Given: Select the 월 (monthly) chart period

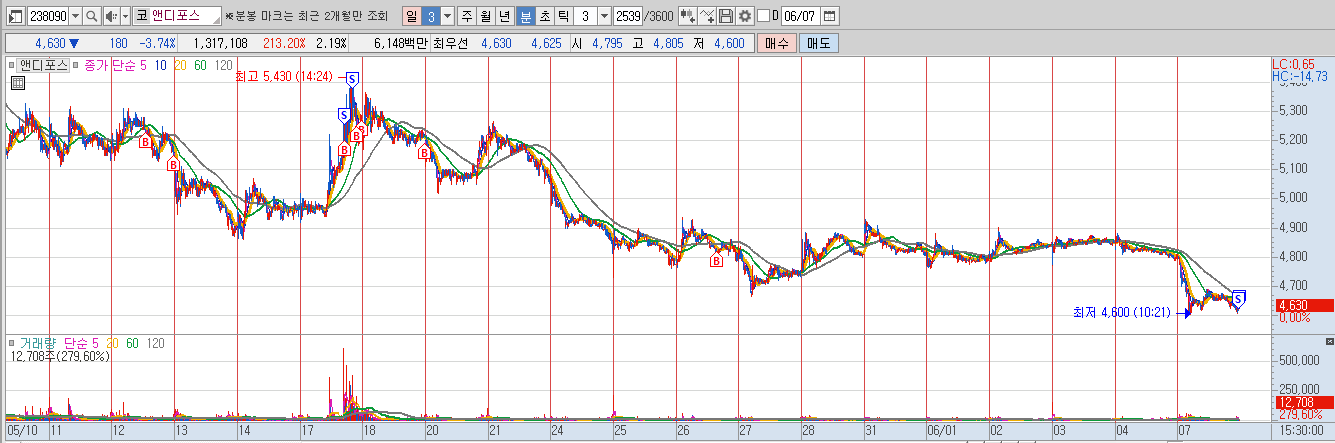Looking at the screenshot, I should (486, 16).
